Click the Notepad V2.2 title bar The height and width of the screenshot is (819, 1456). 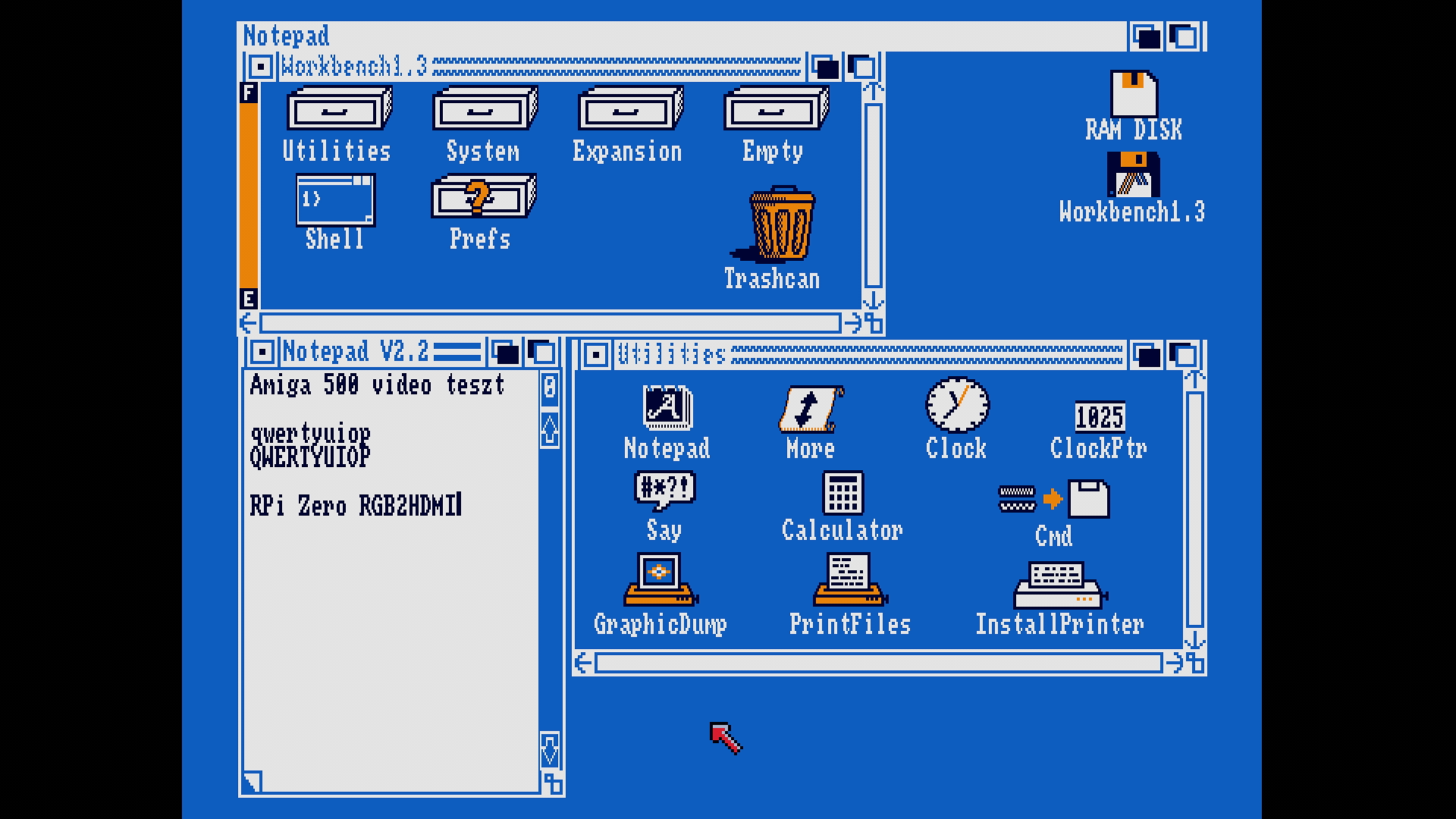[355, 353]
